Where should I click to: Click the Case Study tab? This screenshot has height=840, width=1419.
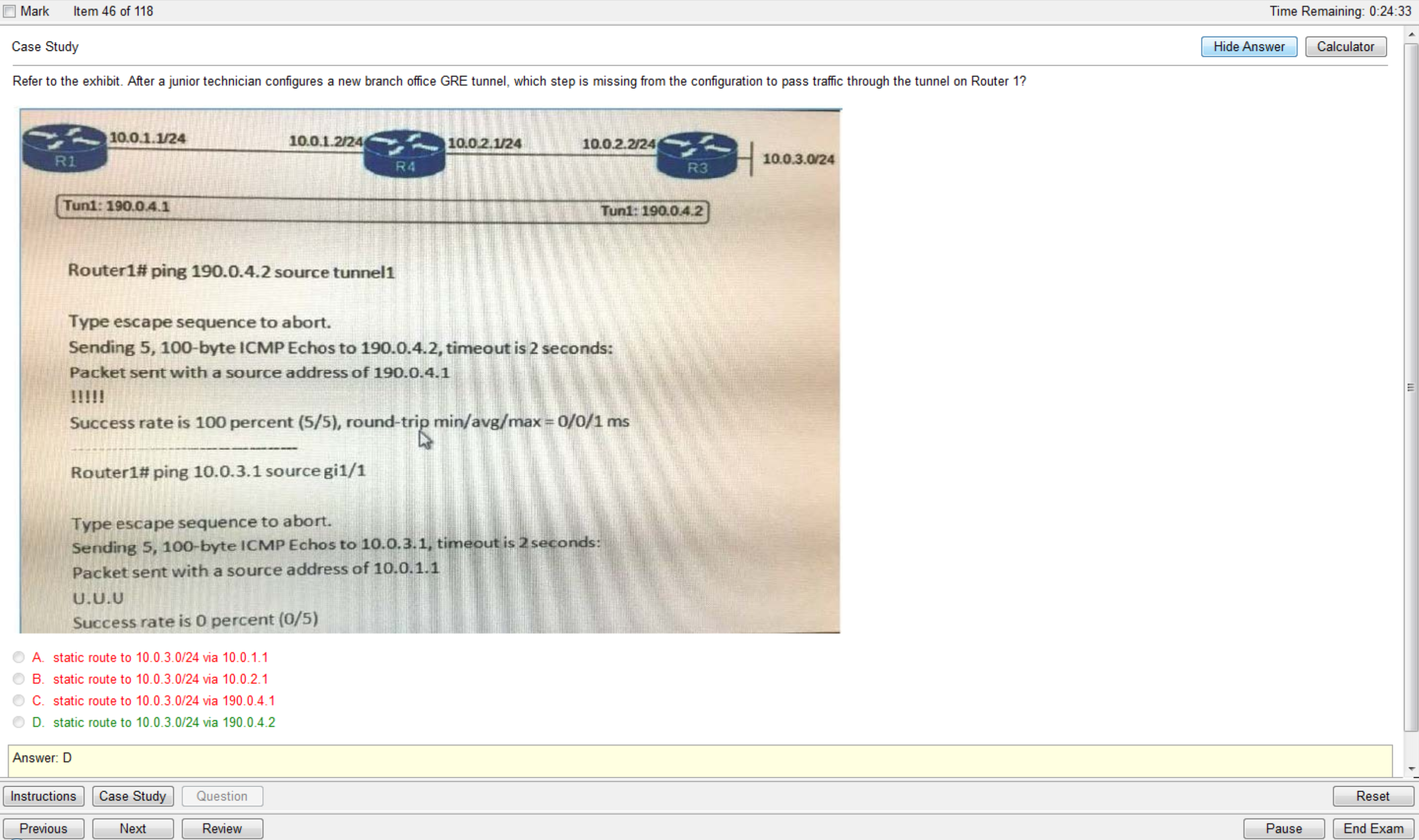[x=132, y=796]
